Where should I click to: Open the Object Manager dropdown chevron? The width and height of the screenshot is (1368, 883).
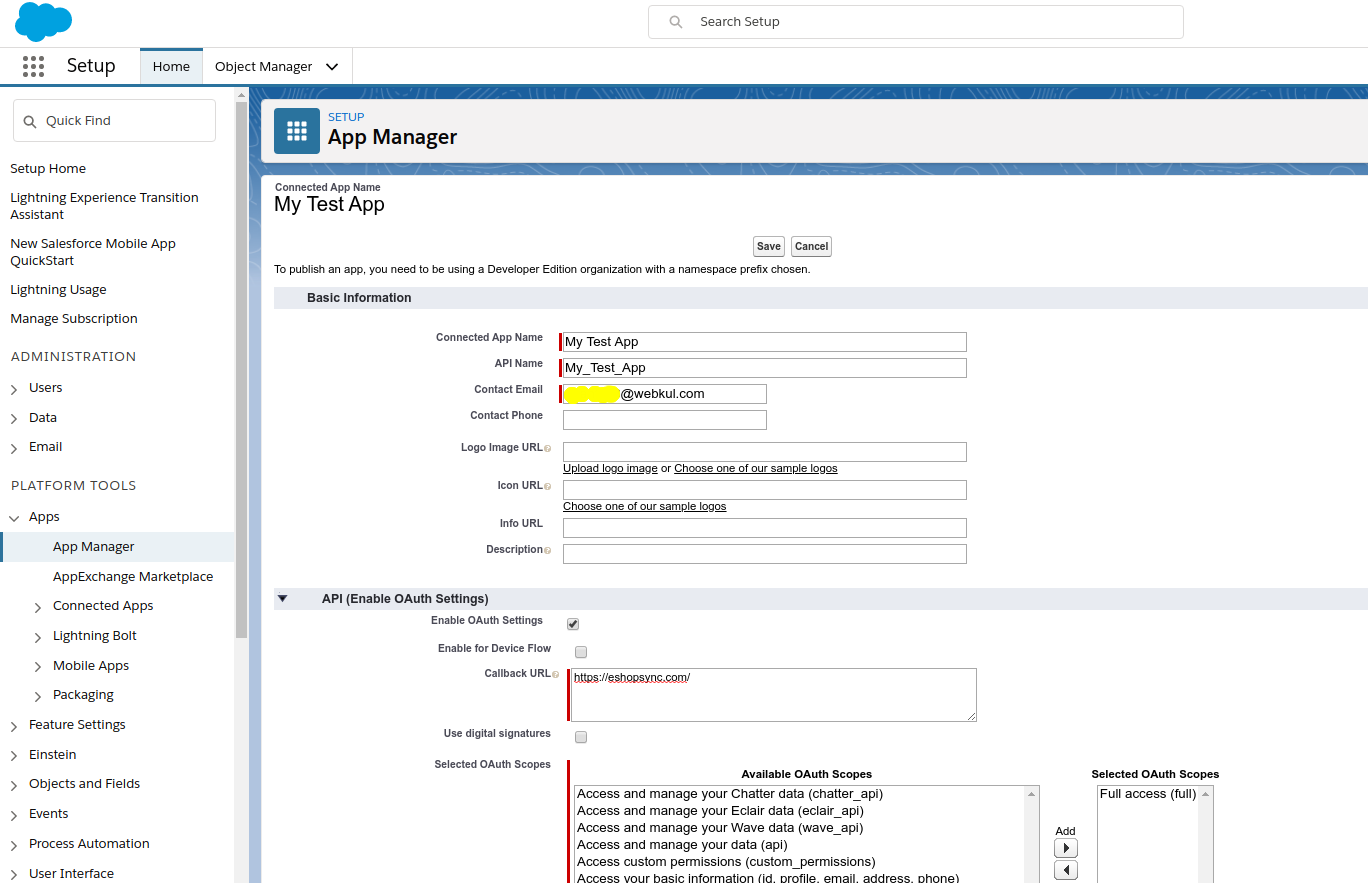[x=332, y=67]
